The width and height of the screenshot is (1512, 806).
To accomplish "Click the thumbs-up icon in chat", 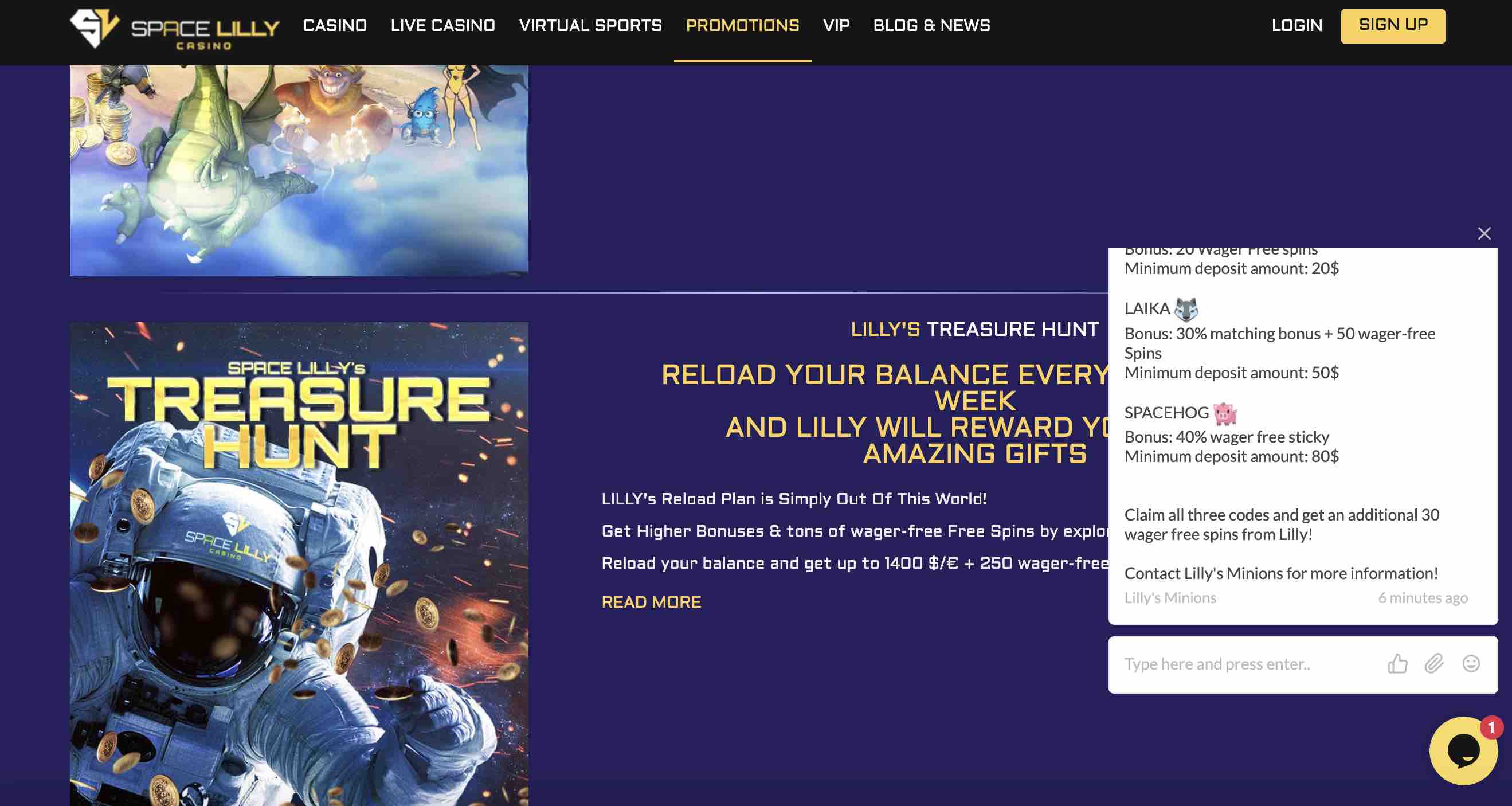I will 1397,664.
